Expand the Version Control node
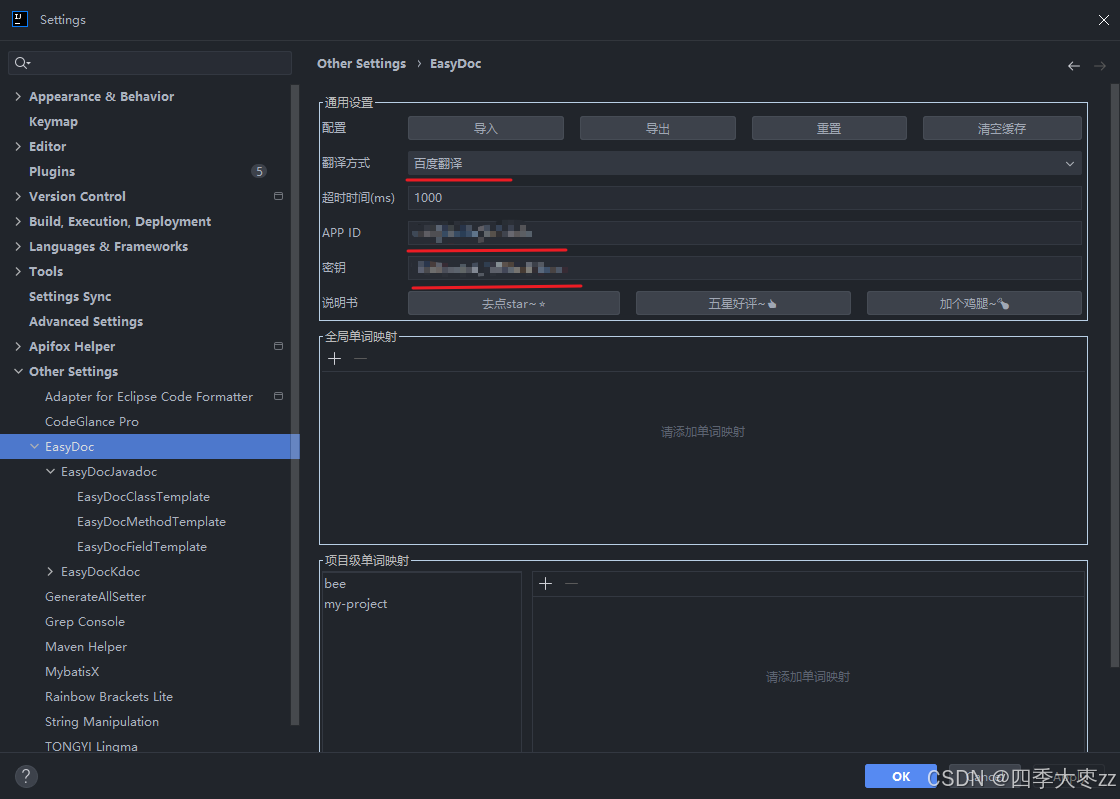 pos(18,196)
